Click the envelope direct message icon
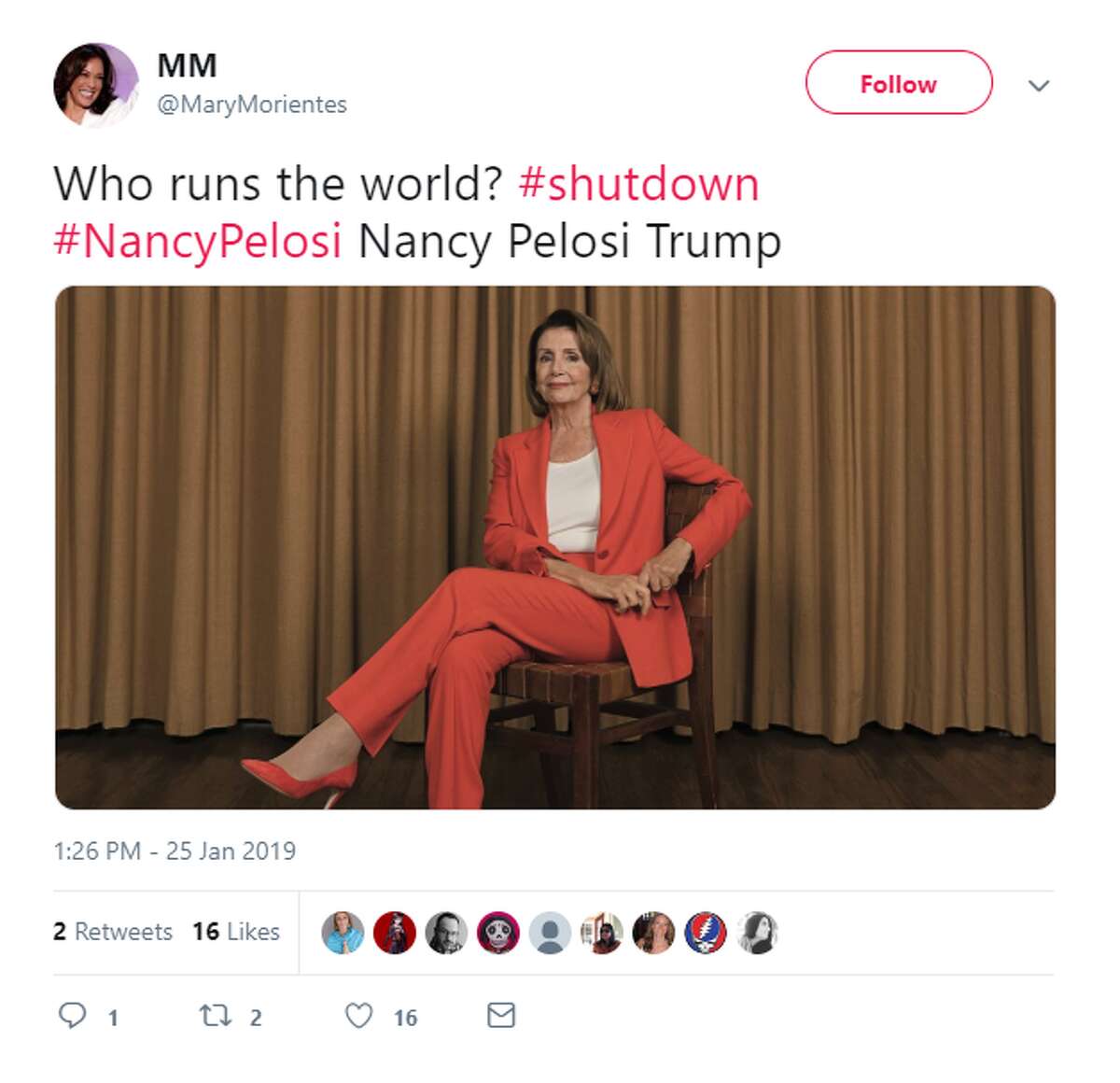 [x=501, y=1015]
